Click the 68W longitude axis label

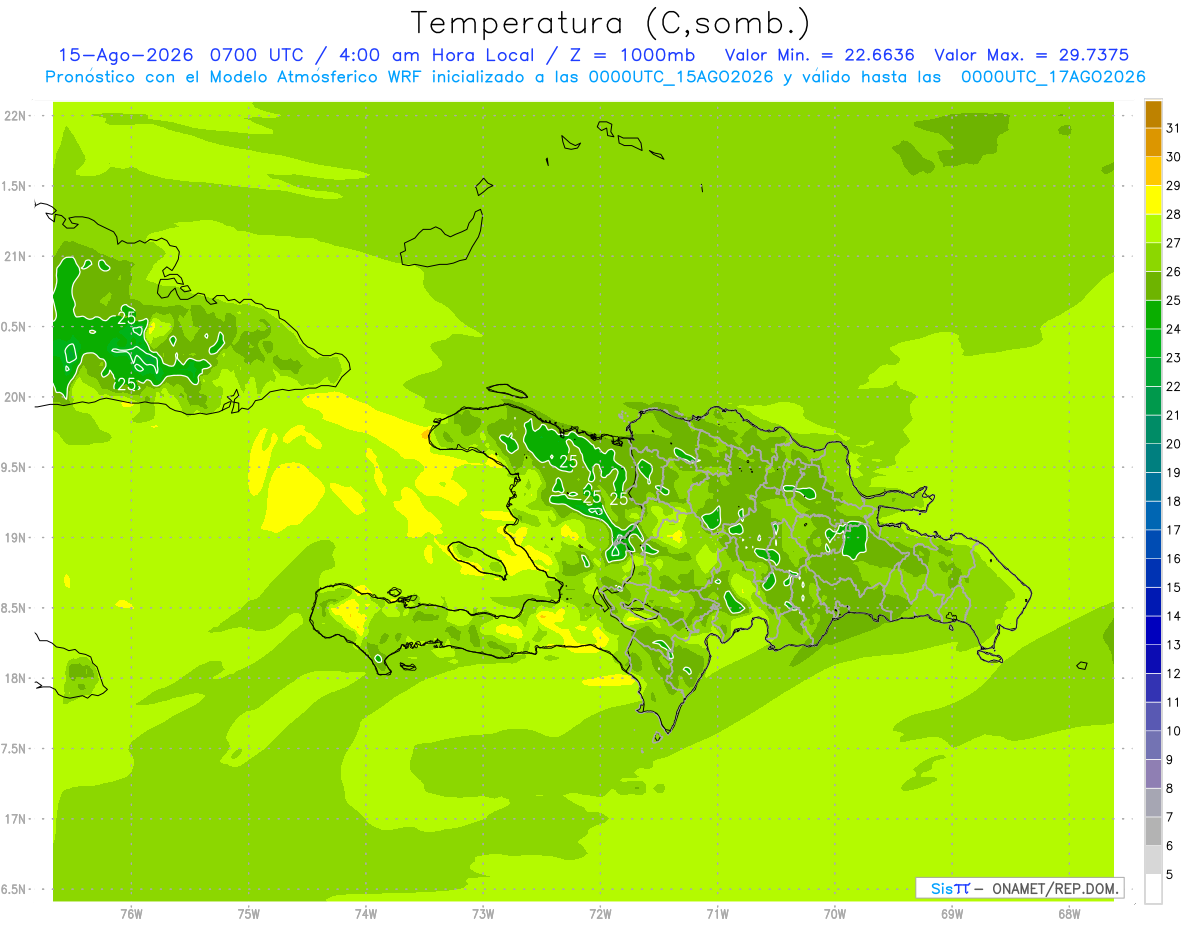[x=1068, y=913]
